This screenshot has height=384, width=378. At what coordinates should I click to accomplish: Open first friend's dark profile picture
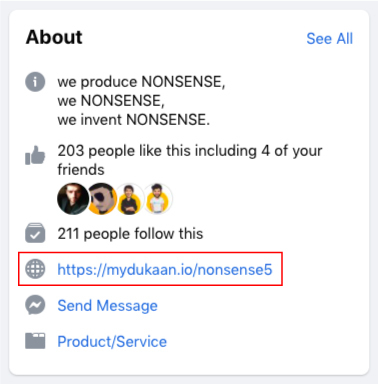click(73, 199)
